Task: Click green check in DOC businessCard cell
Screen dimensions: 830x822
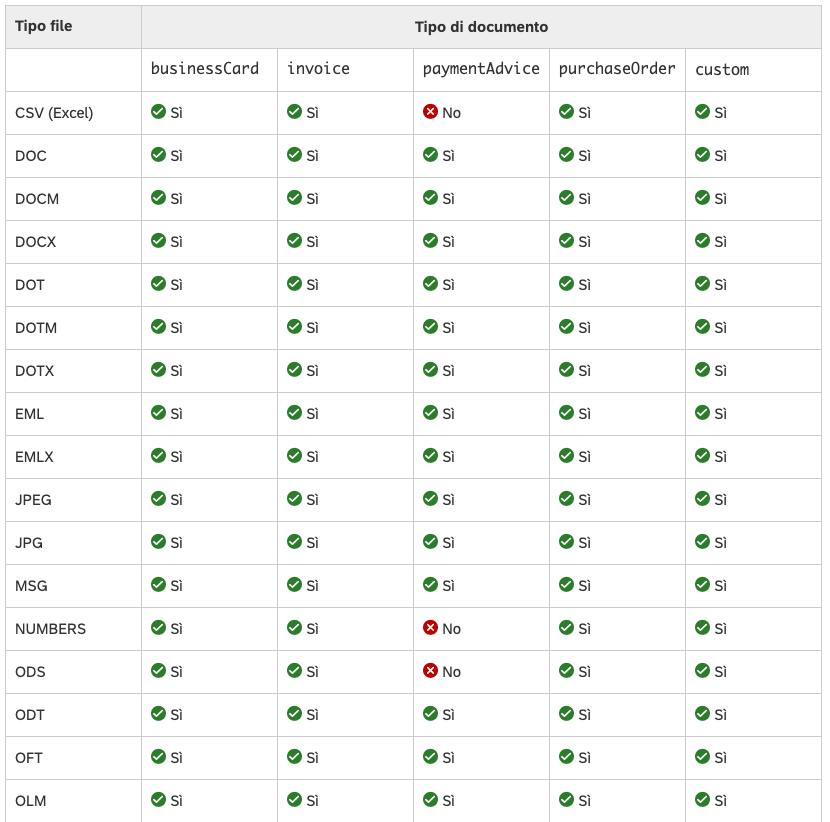Action: 158,155
